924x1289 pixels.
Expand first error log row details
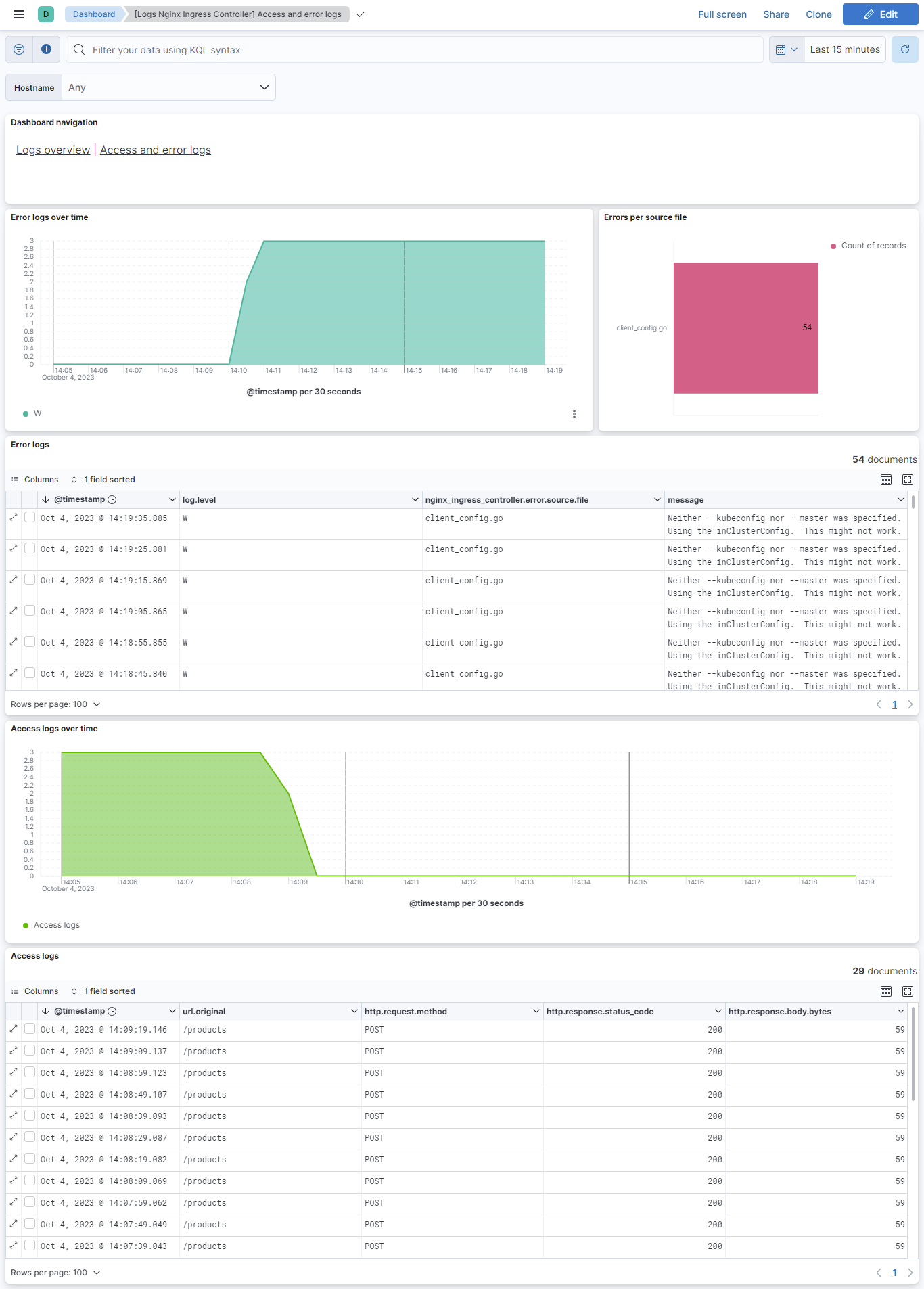[14, 518]
